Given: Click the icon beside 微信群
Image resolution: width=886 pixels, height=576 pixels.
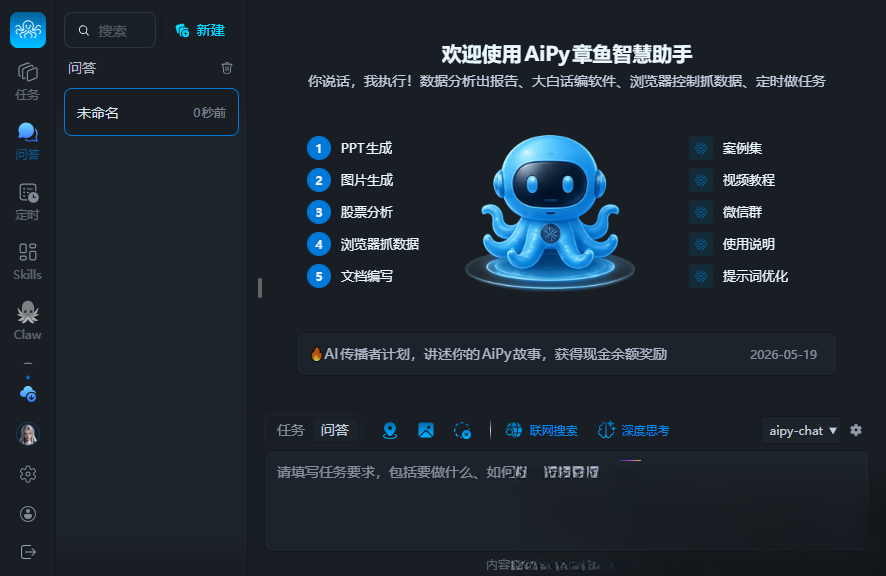Looking at the screenshot, I should [x=701, y=212].
